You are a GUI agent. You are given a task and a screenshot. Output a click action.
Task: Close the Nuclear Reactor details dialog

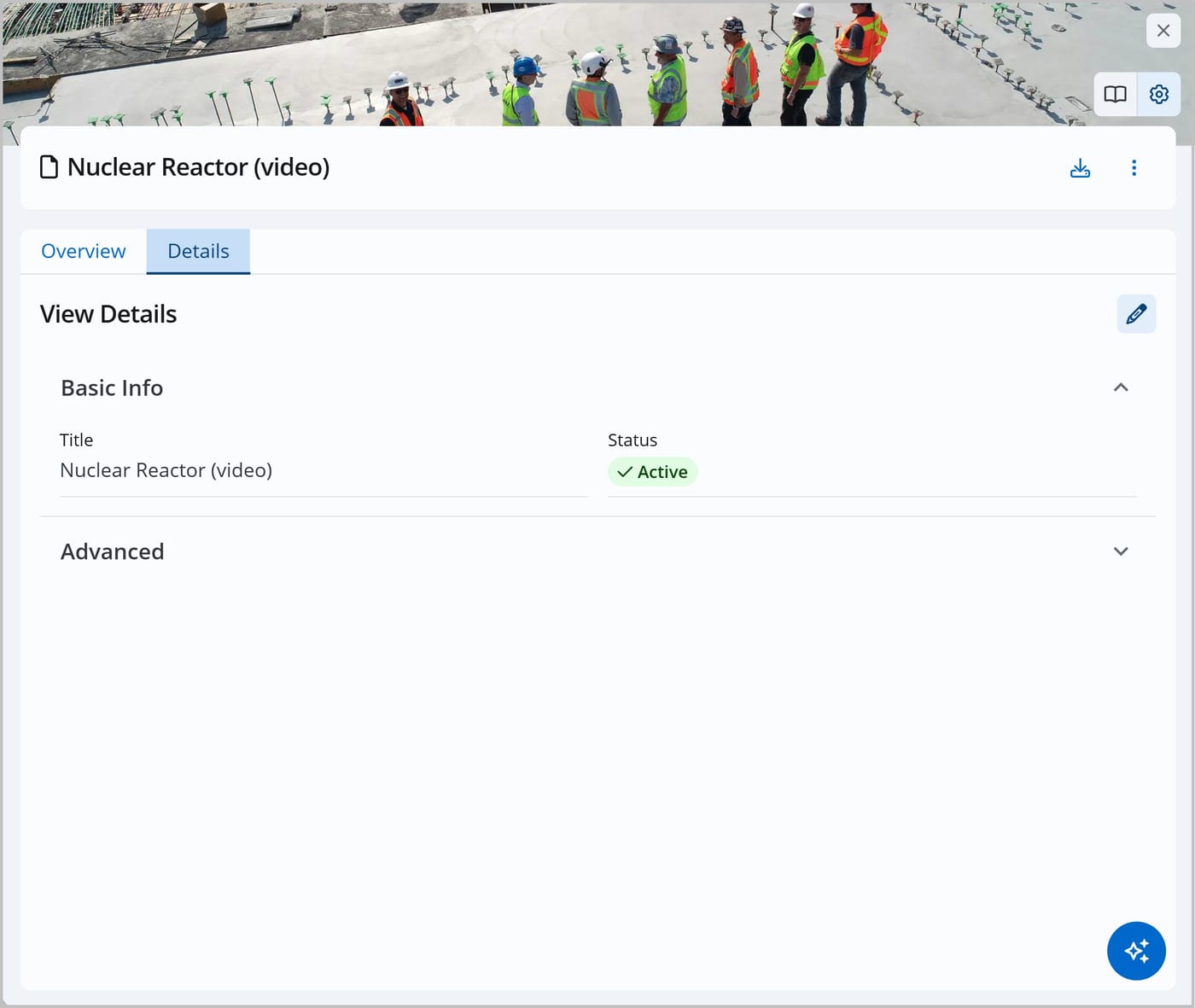point(1163,31)
